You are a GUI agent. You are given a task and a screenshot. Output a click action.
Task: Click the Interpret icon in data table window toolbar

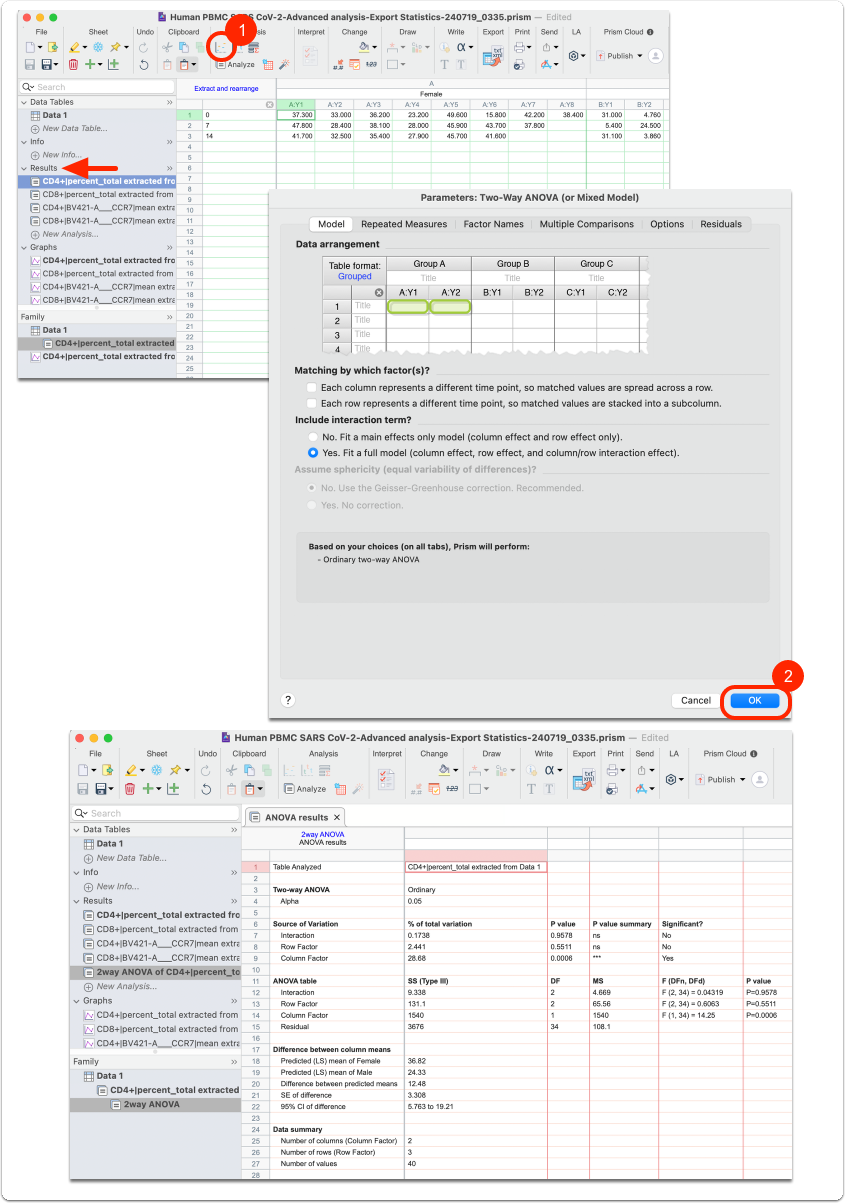click(x=311, y=56)
